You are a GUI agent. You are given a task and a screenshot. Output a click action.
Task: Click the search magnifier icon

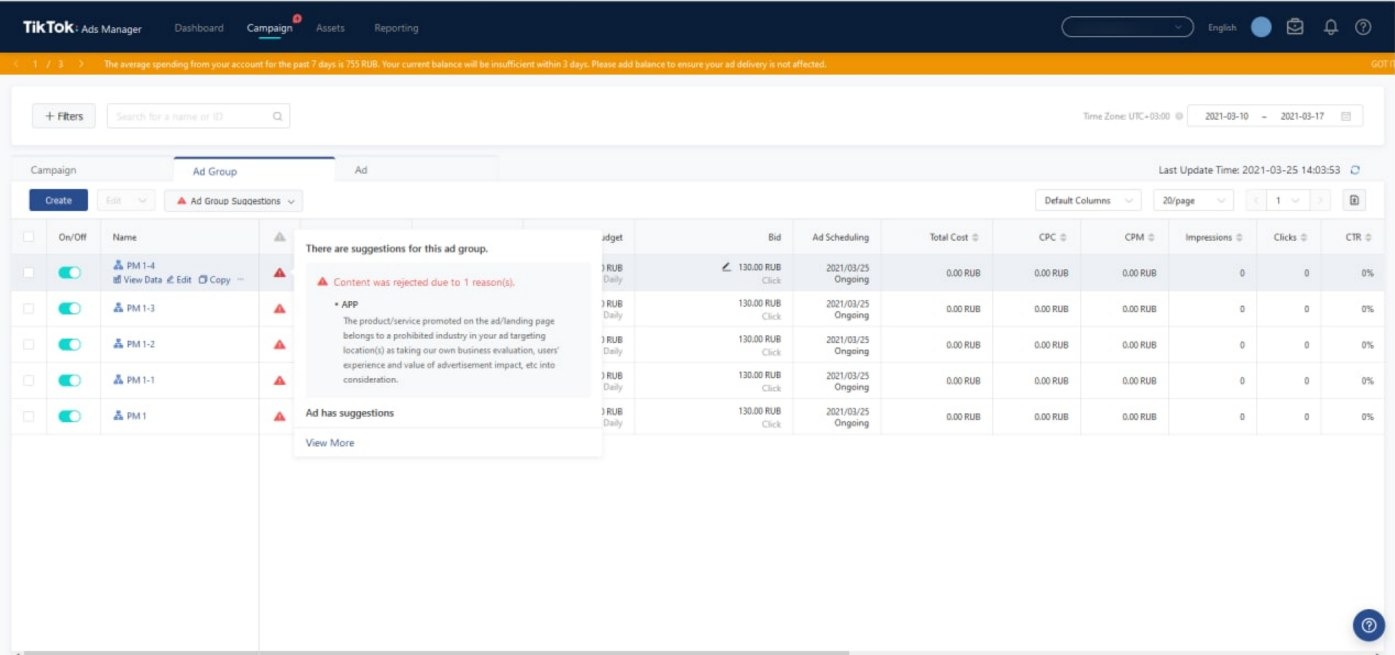click(278, 116)
